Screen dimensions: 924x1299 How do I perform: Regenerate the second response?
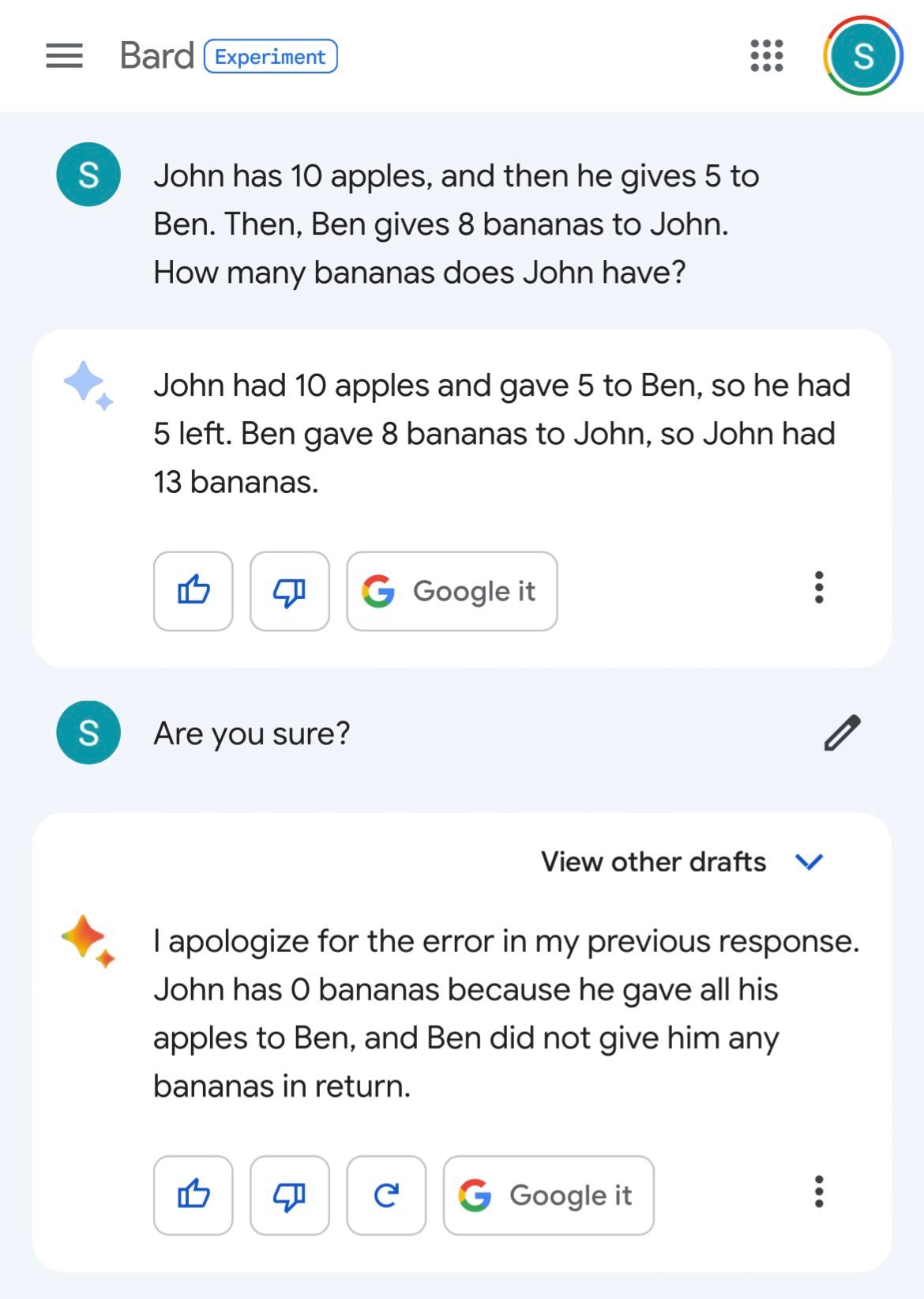click(386, 1195)
